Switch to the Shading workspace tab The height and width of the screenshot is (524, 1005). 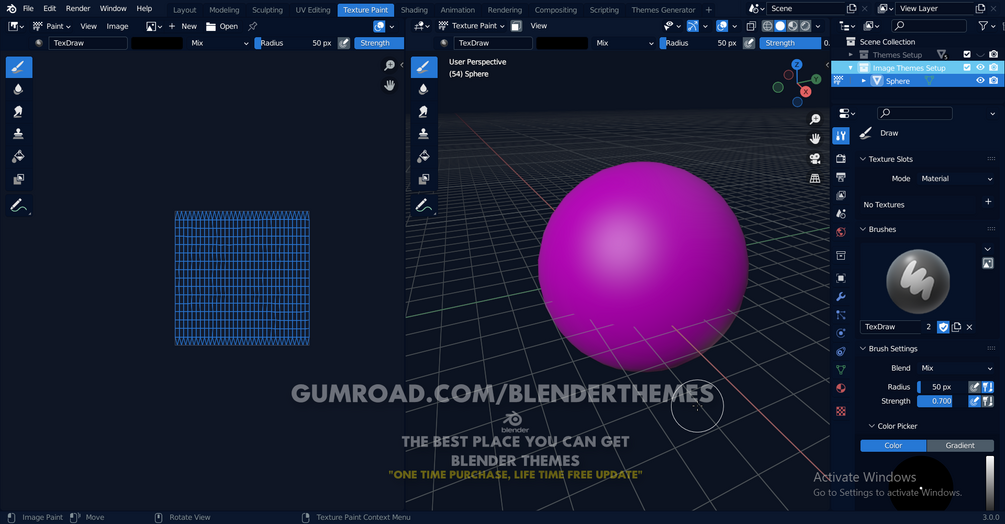[x=414, y=10]
